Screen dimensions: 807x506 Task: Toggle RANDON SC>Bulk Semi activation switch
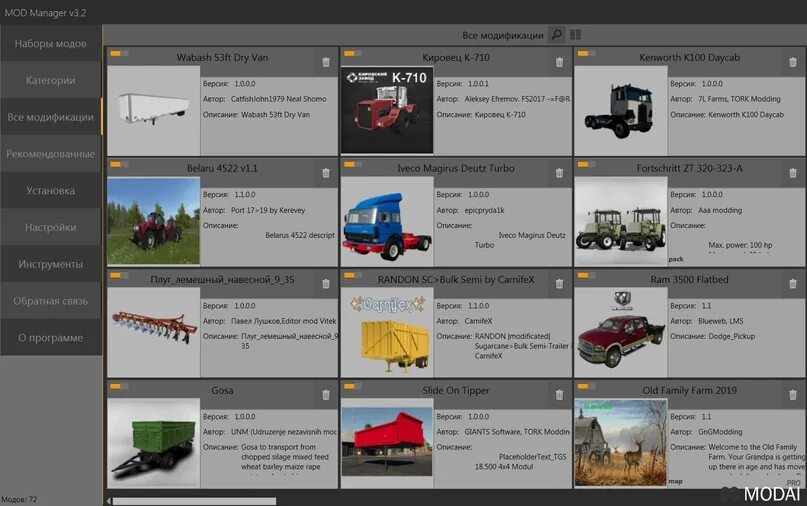click(353, 275)
